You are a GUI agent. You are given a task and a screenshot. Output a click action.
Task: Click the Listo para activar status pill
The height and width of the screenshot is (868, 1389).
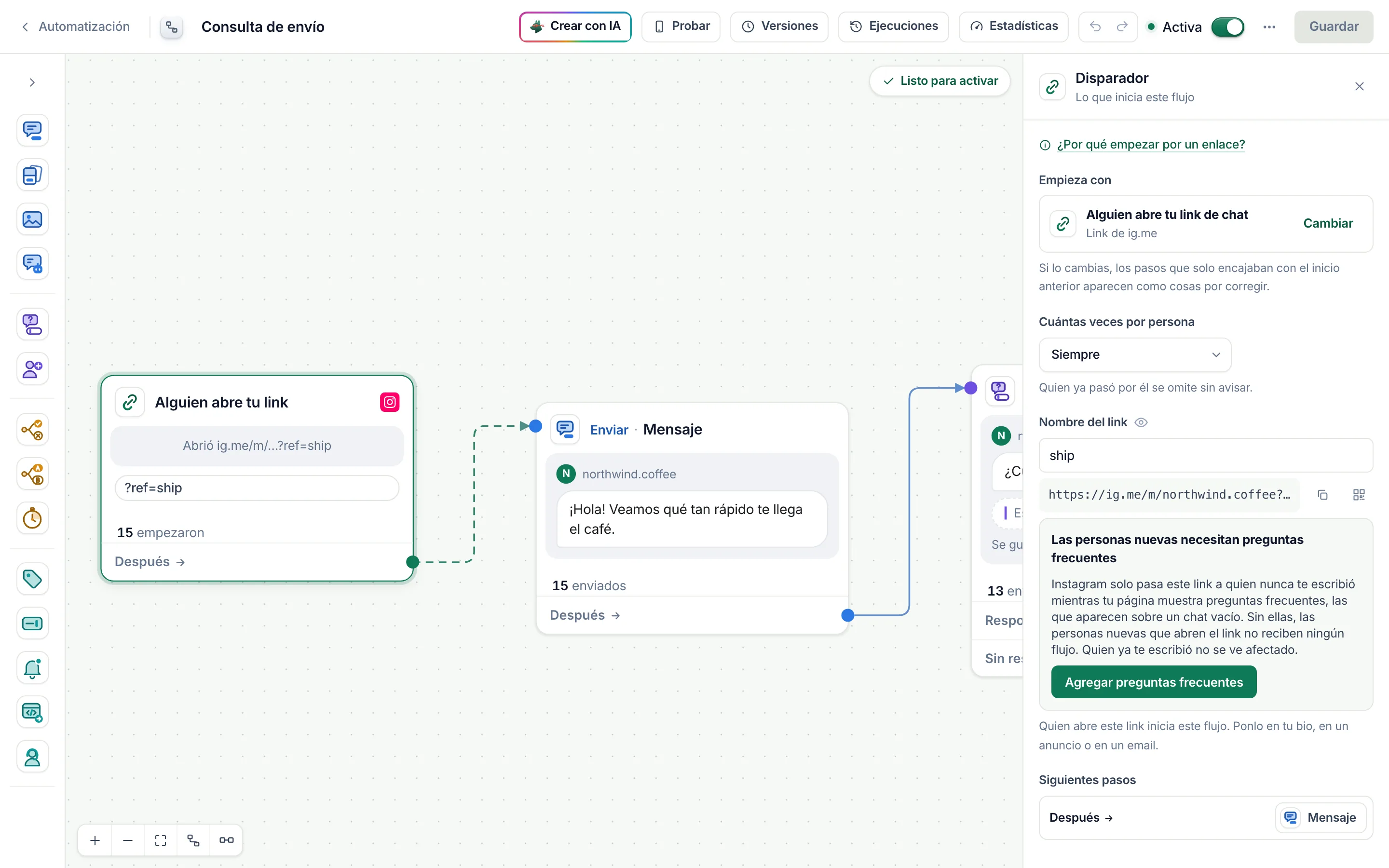[x=940, y=81]
